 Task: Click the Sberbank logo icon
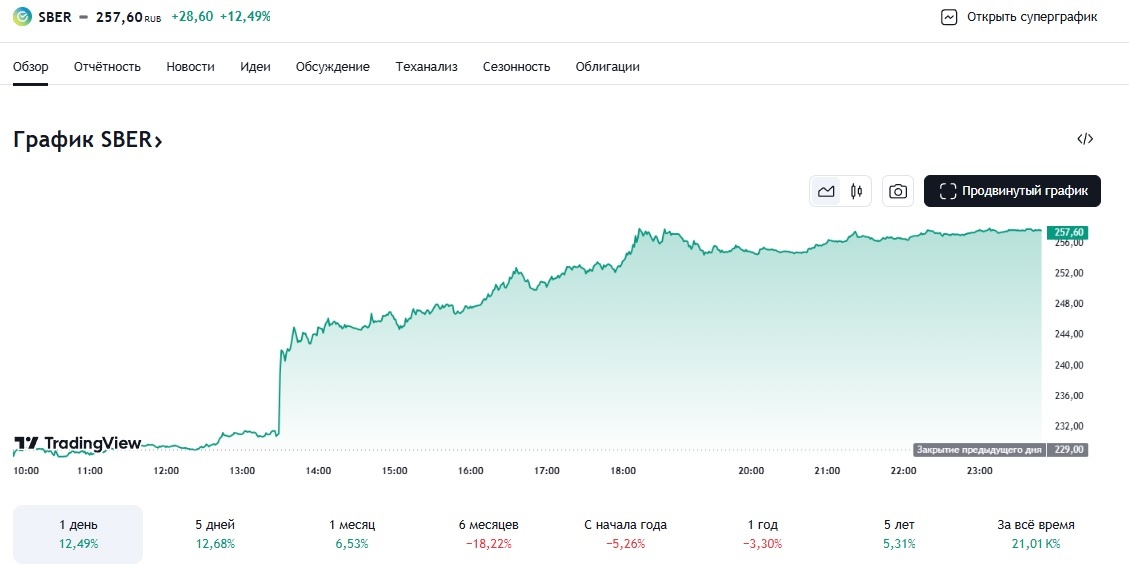click(x=22, y=17)
